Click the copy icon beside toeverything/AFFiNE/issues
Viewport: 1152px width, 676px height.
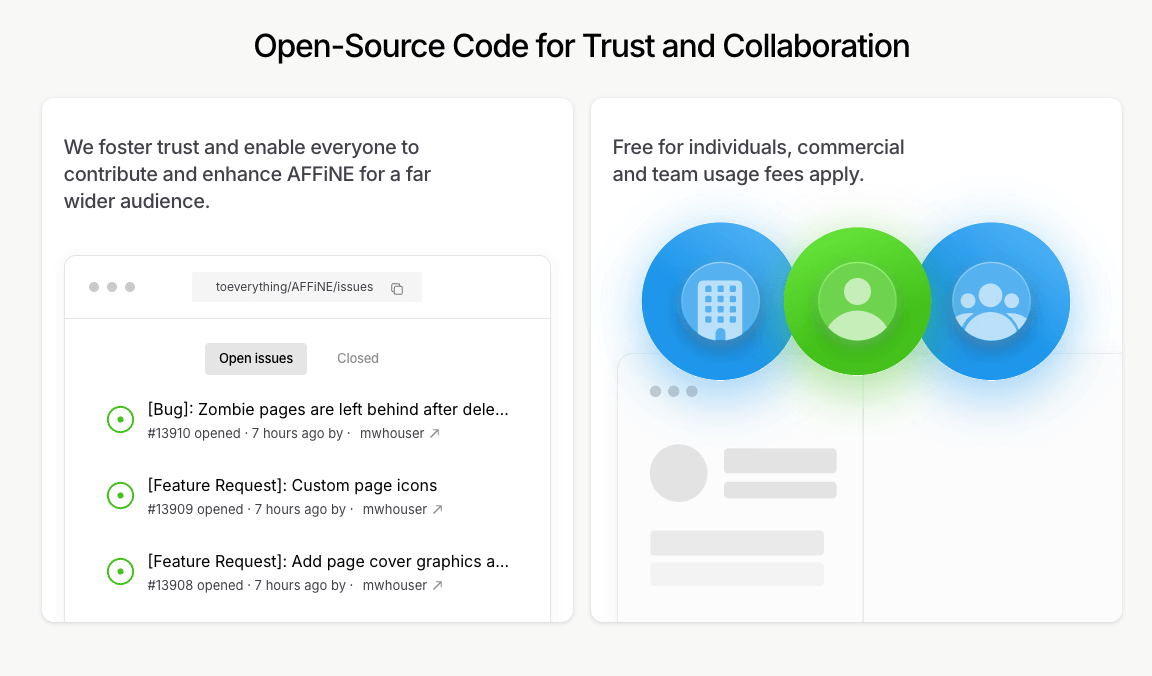[x=397, y=288]
